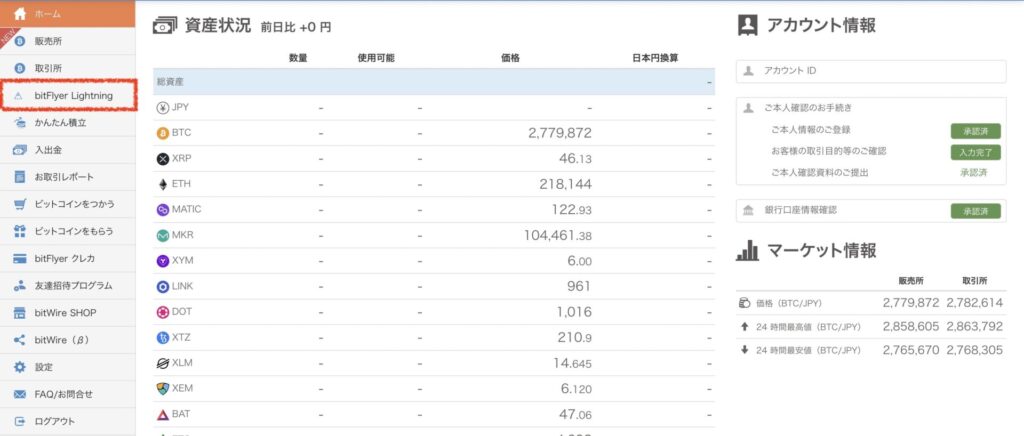Click the envelope icon for FAQ/お問合せ
The image size is (1024, 436).
click(x=20, y=394)
